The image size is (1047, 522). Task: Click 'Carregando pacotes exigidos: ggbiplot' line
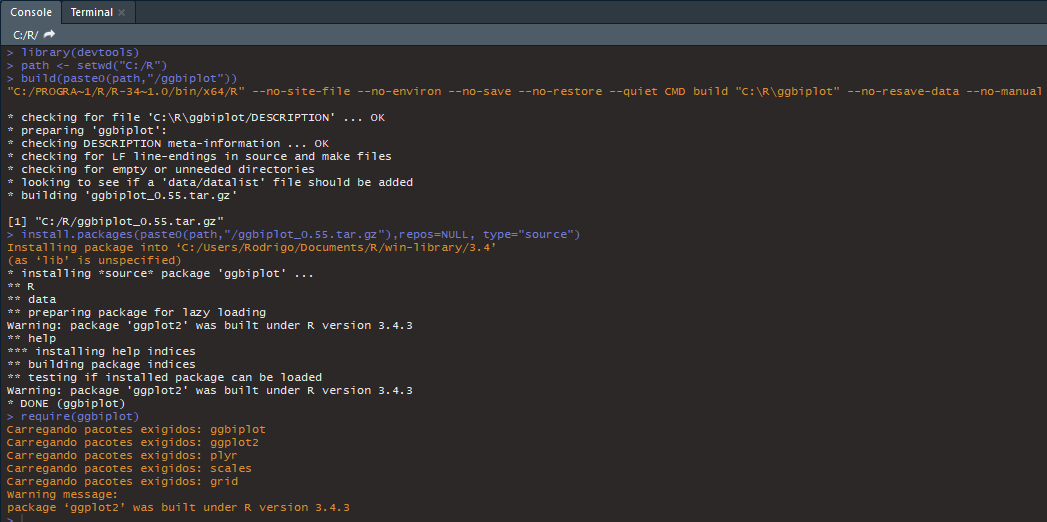click(x=136, y=429)
